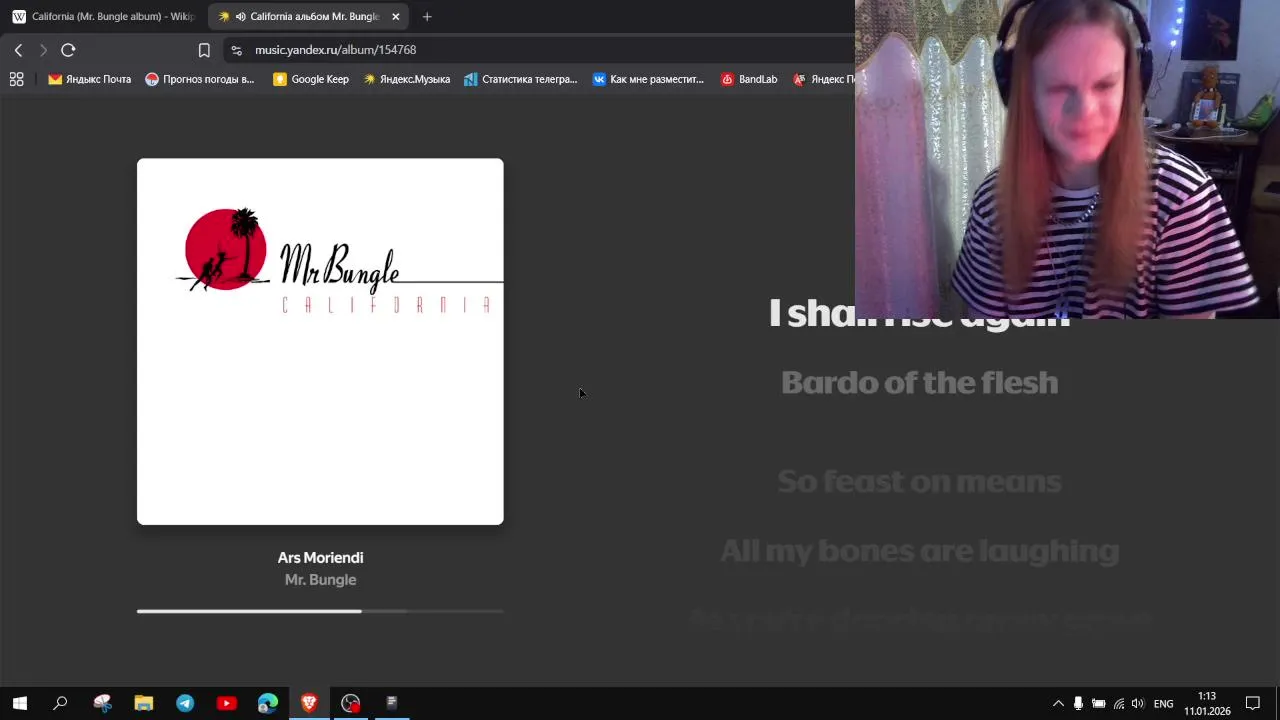
Task: Open the Прогноз погоды bookmark
Action: pos(200,79)
